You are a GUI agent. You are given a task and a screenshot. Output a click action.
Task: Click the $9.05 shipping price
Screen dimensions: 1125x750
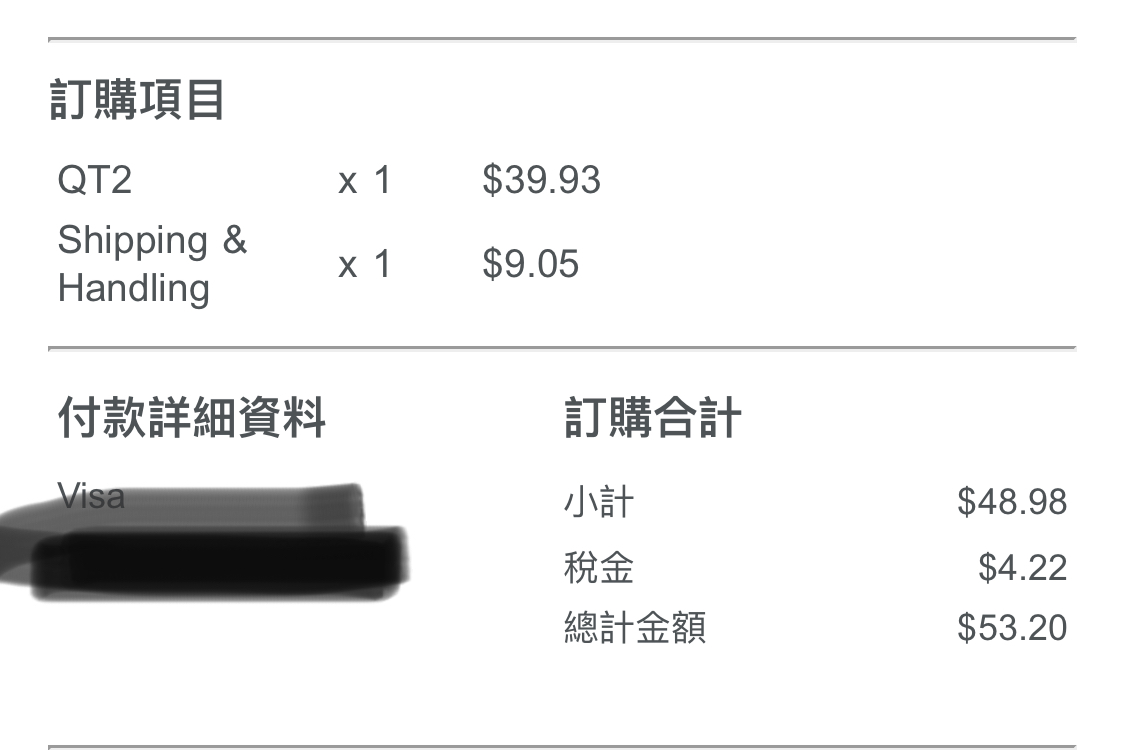click(x=530, y=264)
